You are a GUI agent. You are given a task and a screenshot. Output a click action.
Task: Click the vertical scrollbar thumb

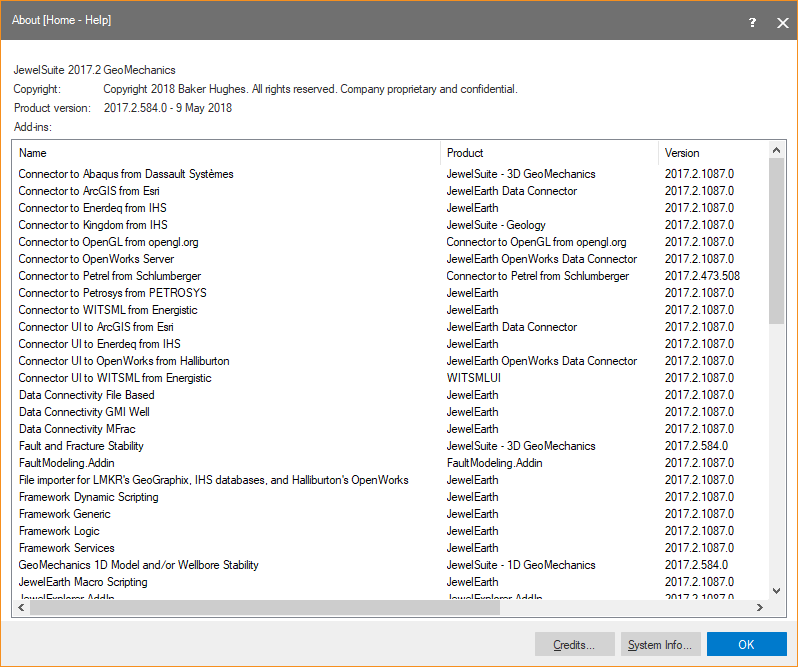click(776, 241)
